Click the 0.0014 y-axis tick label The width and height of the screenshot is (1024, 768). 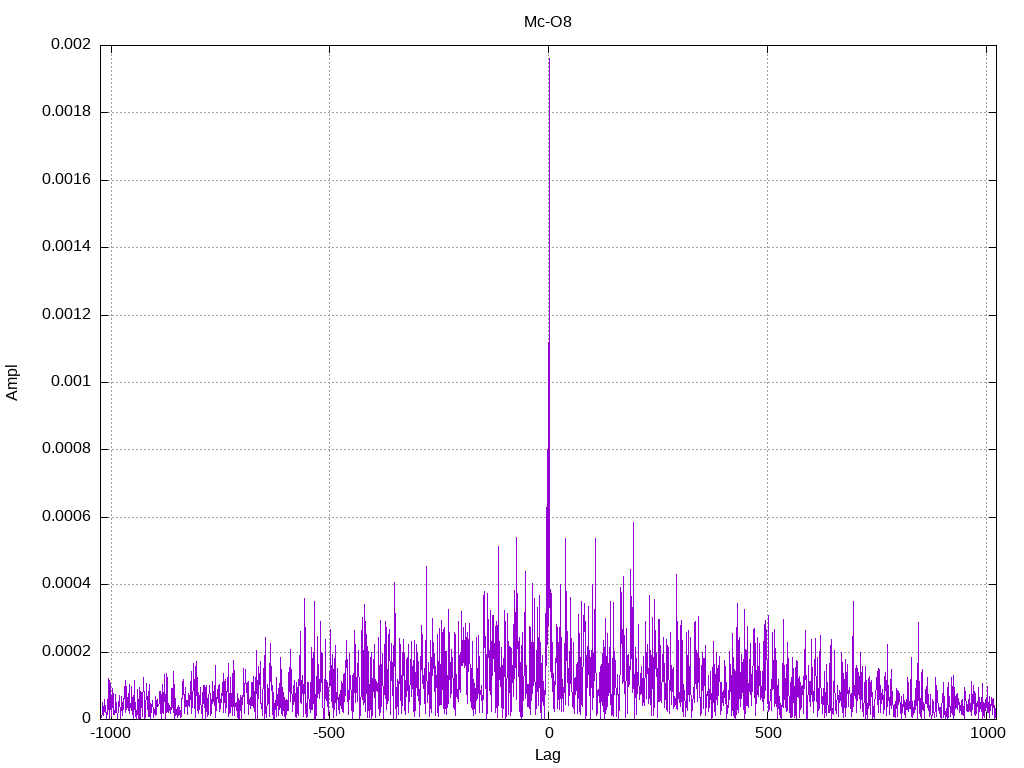(66, 247)
